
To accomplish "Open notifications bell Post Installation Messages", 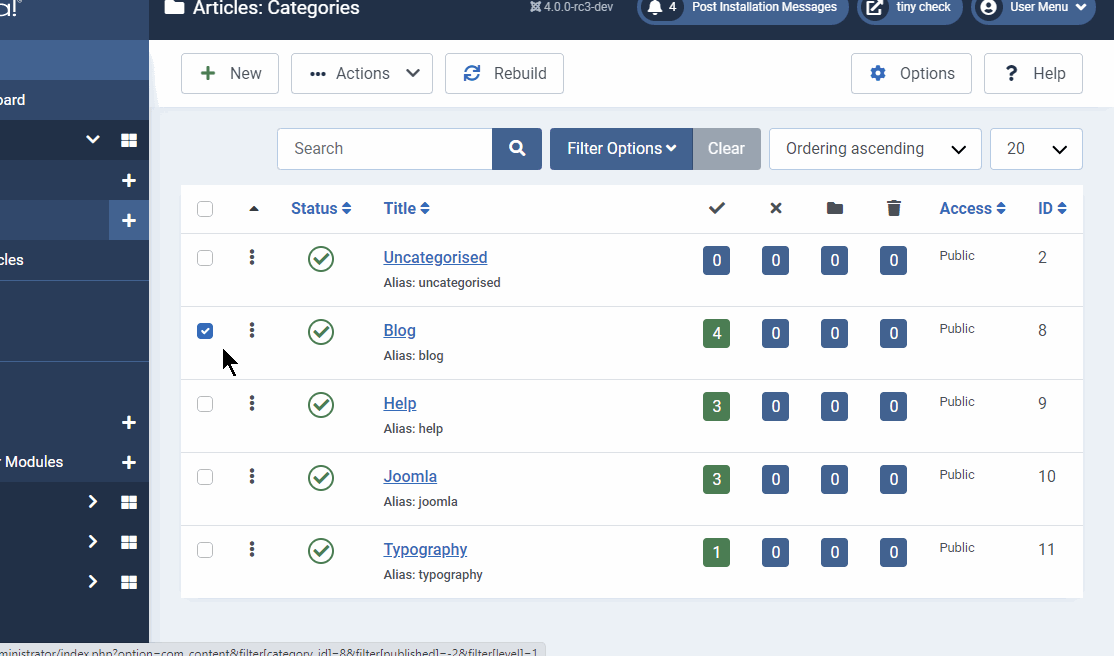I will pyautogui.click(x=742, y=9).
